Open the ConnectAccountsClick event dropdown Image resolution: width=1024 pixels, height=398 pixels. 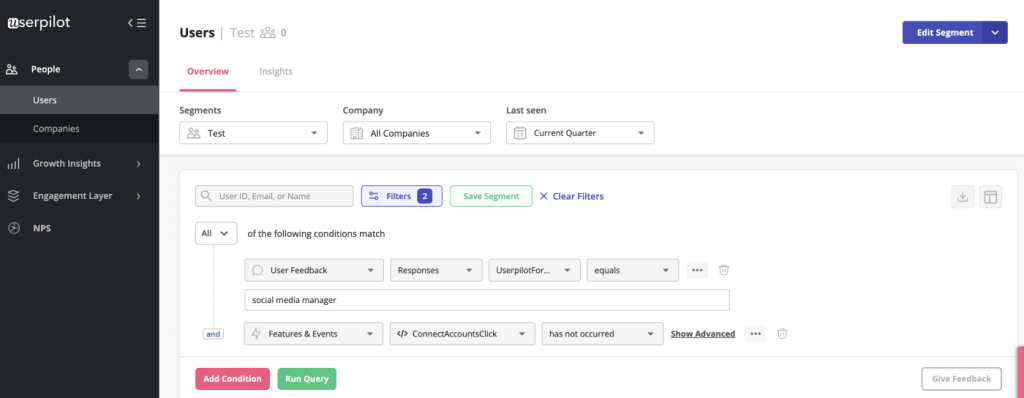462,333
